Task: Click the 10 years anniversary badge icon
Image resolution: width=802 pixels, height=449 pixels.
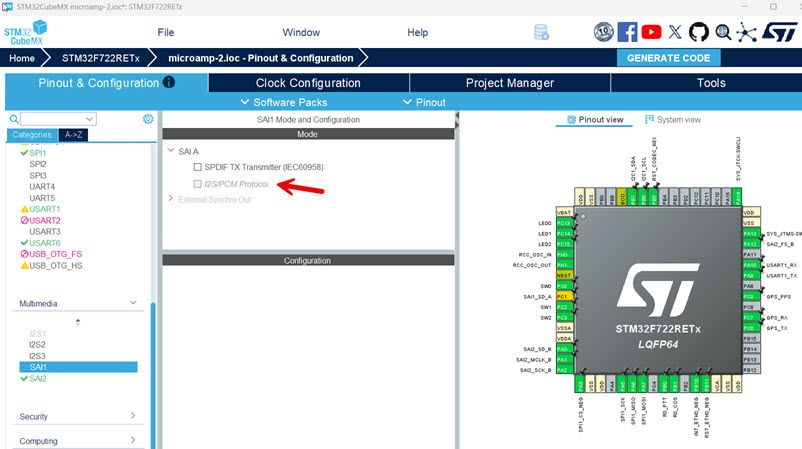Action: tap(604, 32)
